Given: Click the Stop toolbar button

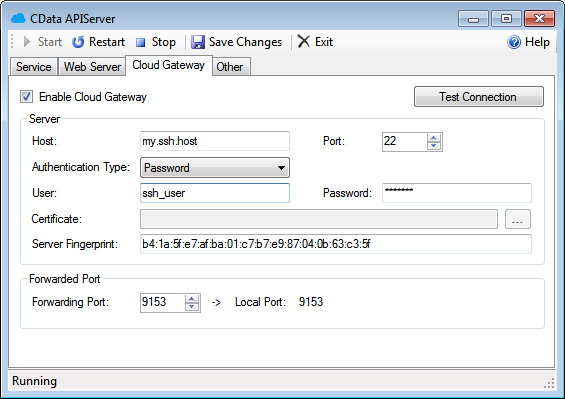Looking at the screenshot, I should pyautogui.click(x=156, y=42).
